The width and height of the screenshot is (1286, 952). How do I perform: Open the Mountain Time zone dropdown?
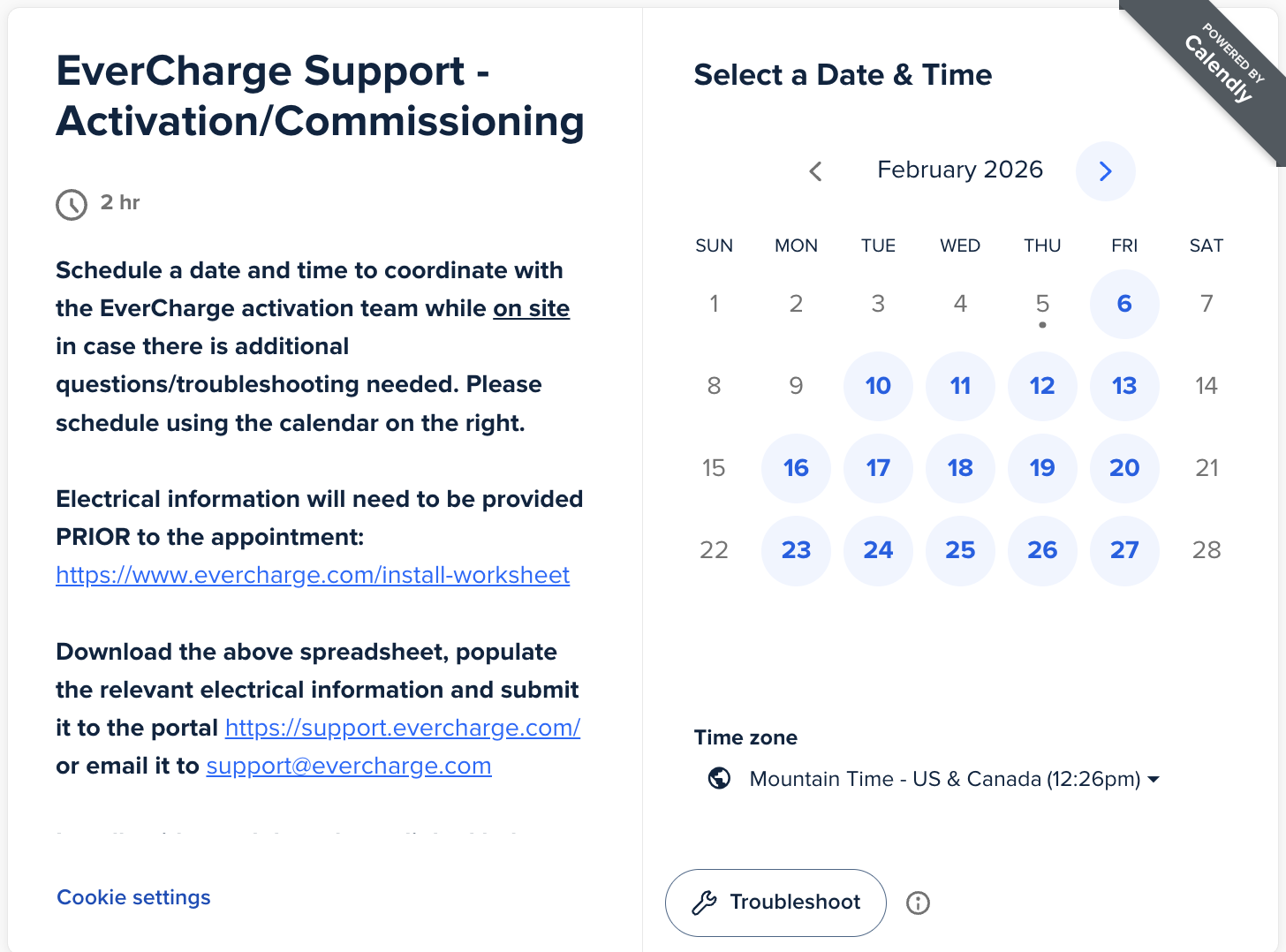(x=954, y=779)
